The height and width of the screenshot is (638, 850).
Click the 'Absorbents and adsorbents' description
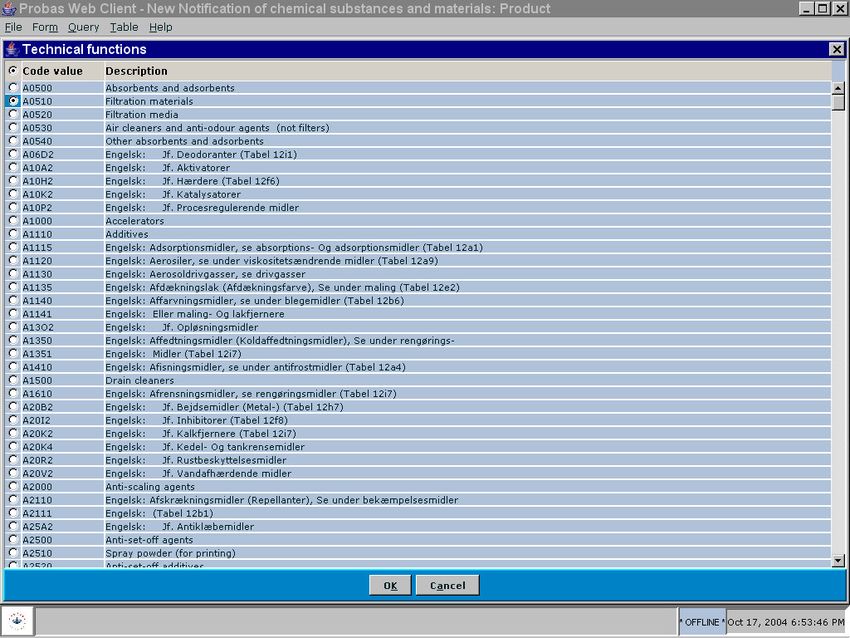(x=170, y=88)
